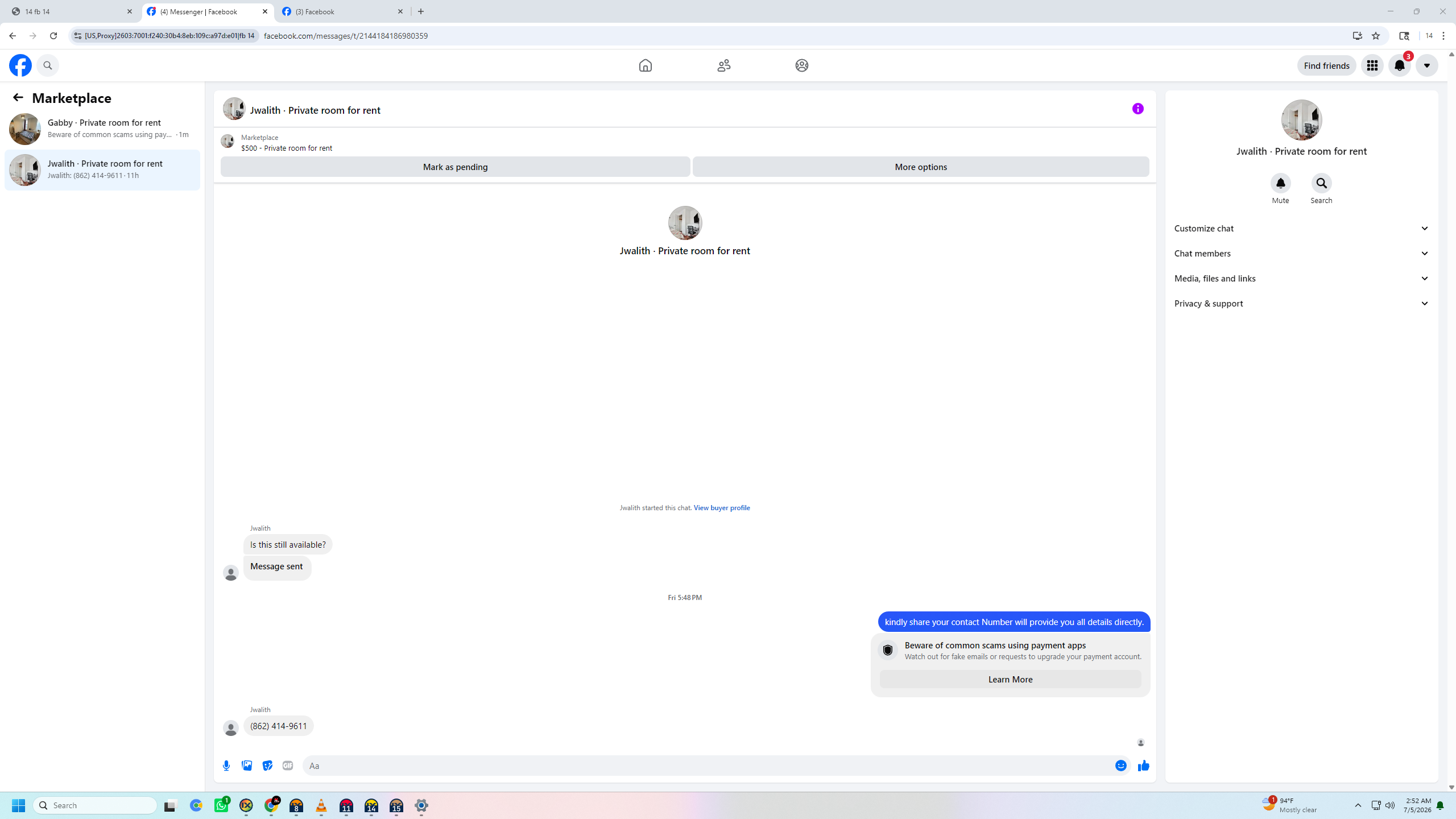Click the phone number message bubble
Viewport: 1456px width, 819px height.
(279, 726)
